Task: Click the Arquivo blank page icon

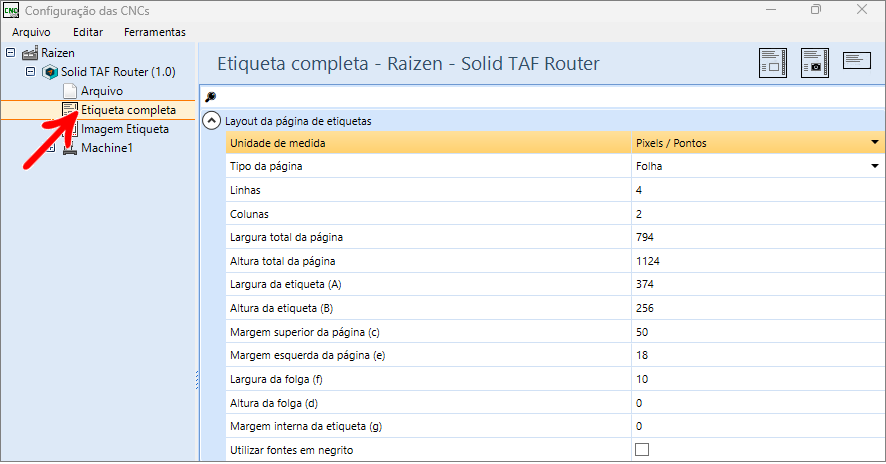Action: (x=70, y=91)
